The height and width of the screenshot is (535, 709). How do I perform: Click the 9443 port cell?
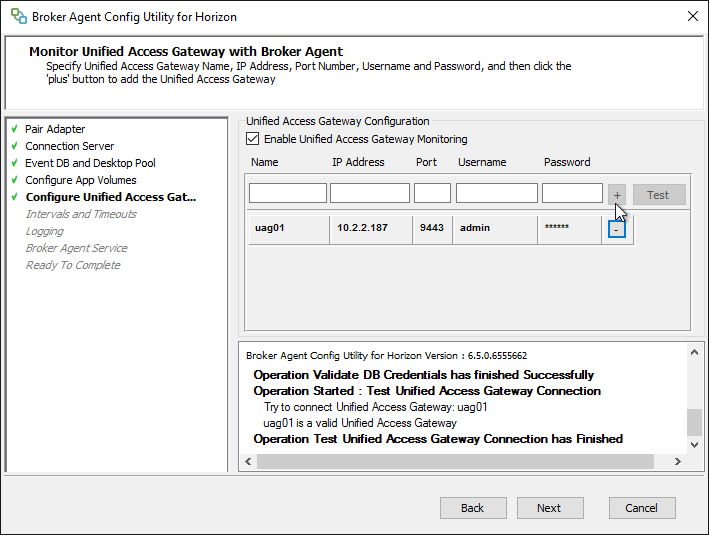pyautogui.click(x=432, y=230)
